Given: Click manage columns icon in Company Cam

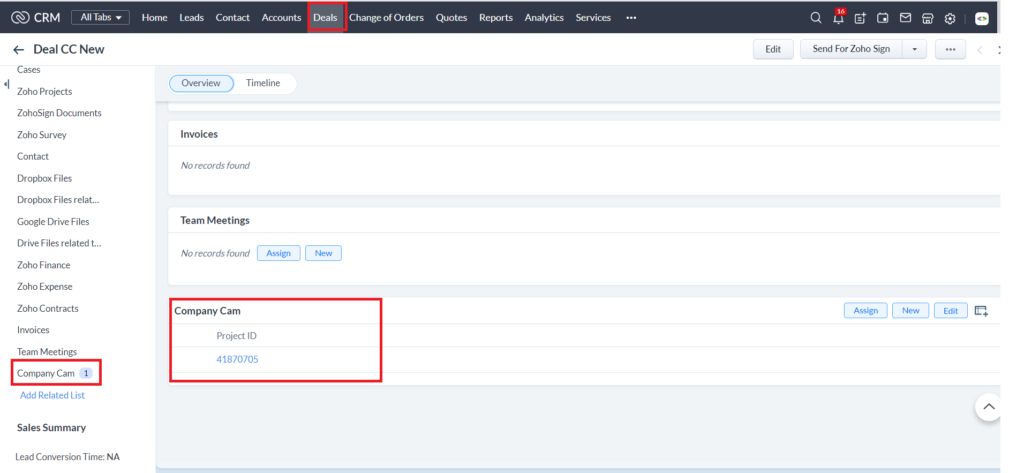Looking at the screenshot, I should pos(981,310).
